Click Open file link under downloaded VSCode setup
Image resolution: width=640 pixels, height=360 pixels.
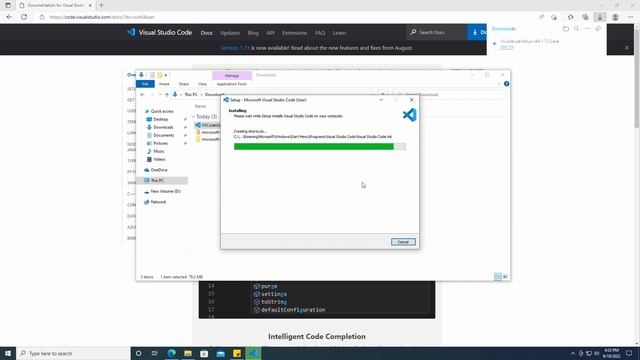tap(507, 47)
